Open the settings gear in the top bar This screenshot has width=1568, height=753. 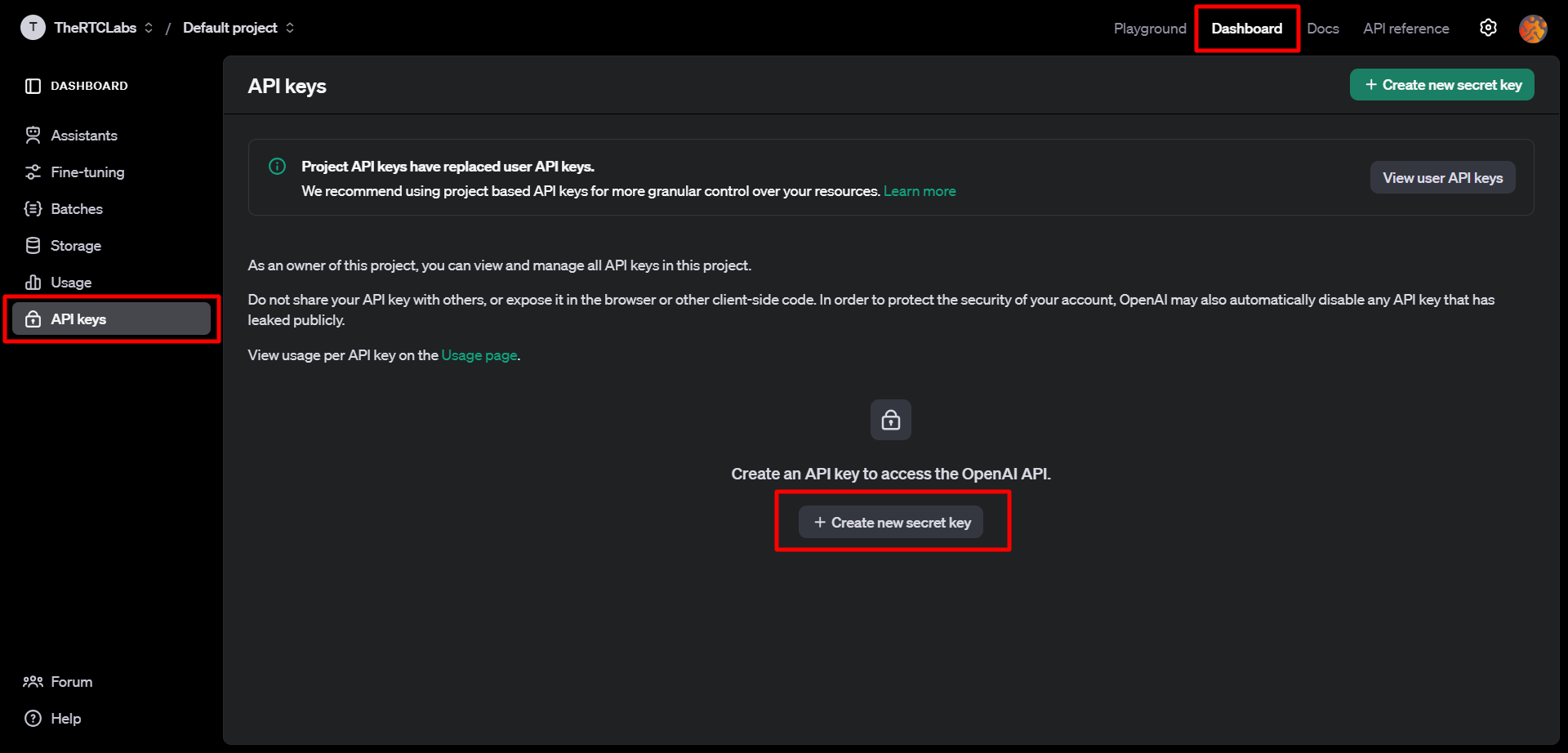[1488, 27]
